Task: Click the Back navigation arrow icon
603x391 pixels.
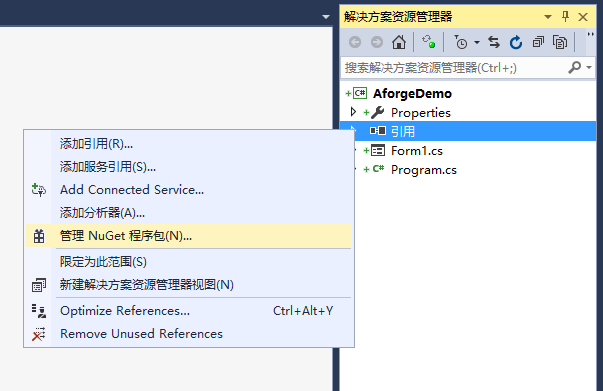Action: [355, 42]
